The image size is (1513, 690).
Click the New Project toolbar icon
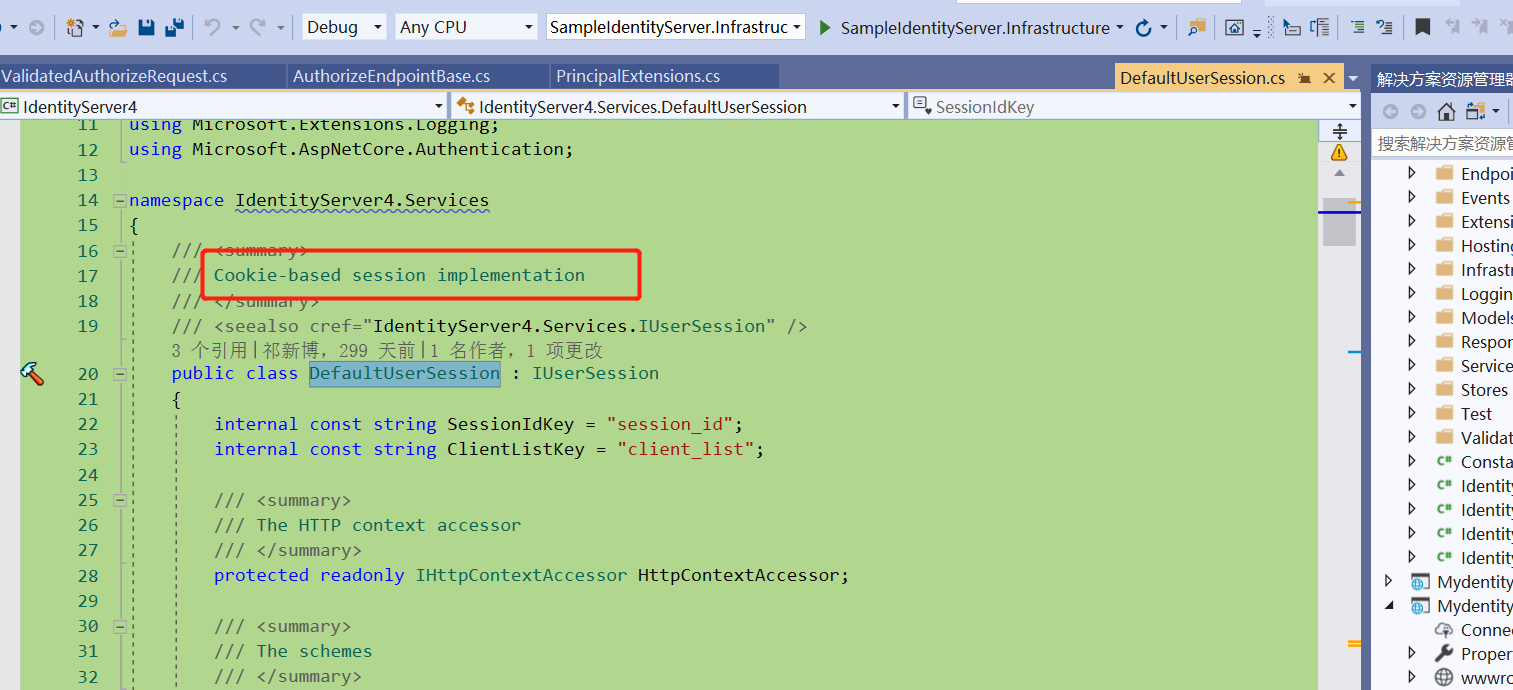75,27
